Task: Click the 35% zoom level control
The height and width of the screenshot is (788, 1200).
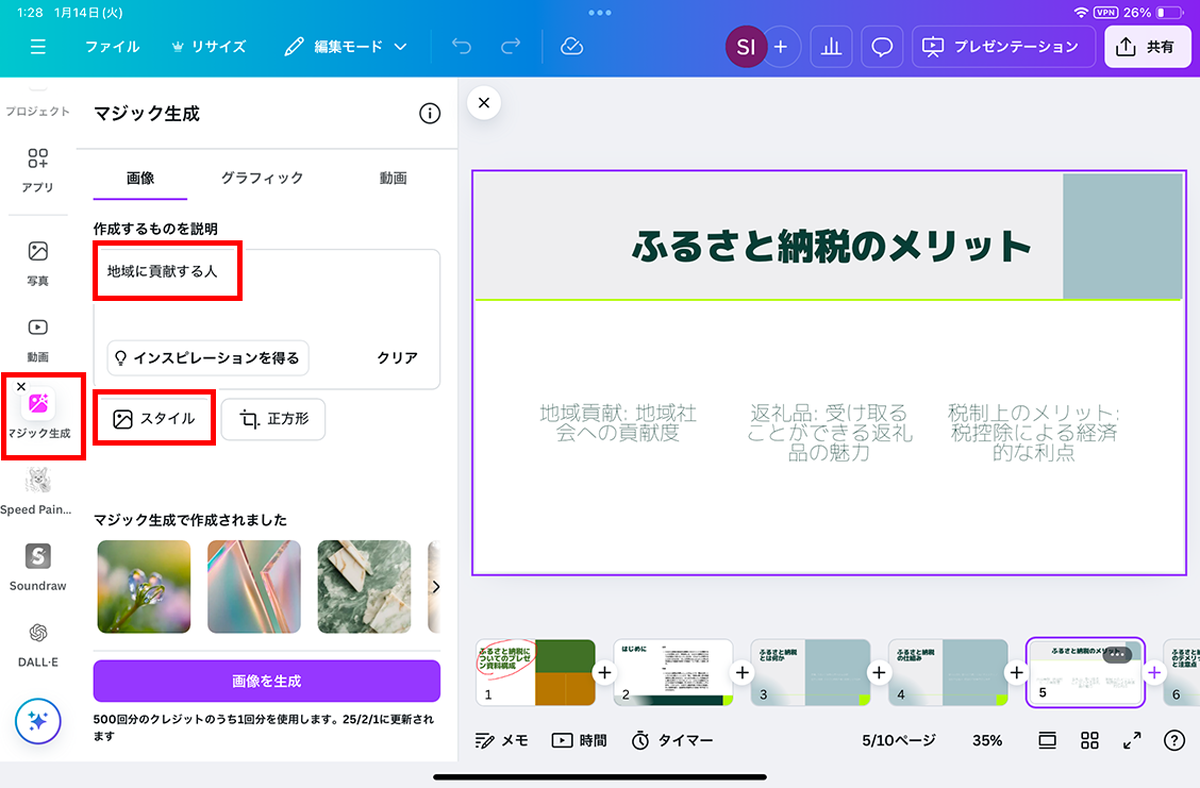Action: pyautogui.click(x=987, y=740)
